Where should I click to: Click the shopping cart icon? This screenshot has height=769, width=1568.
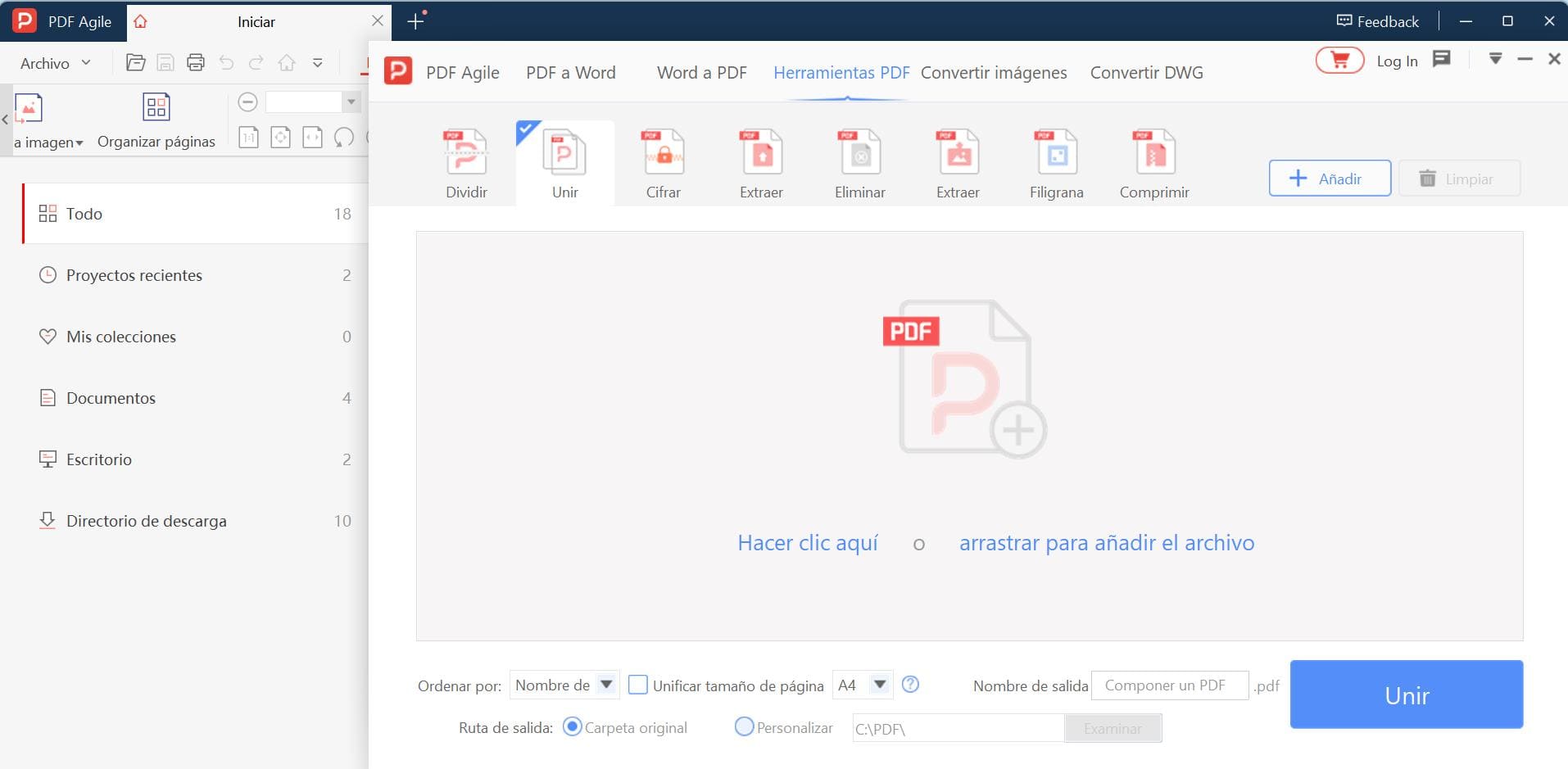pyautogui.click(x=1339, y=60)
